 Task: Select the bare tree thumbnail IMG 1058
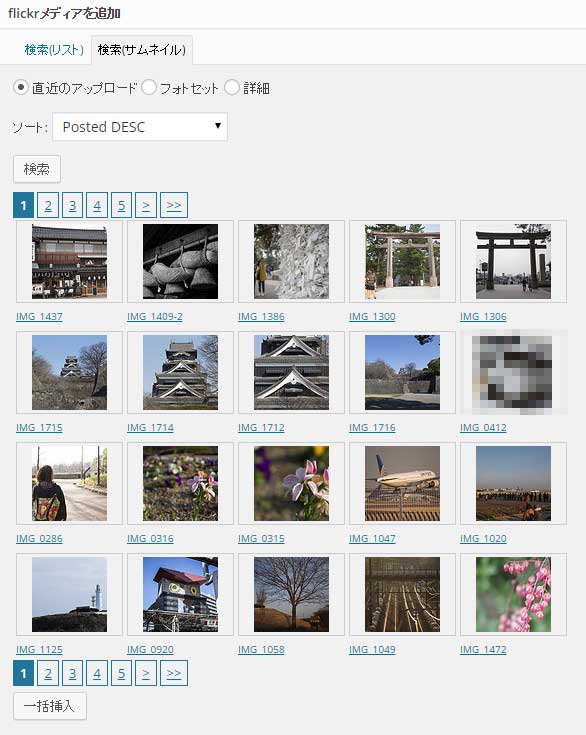point(292,594)
